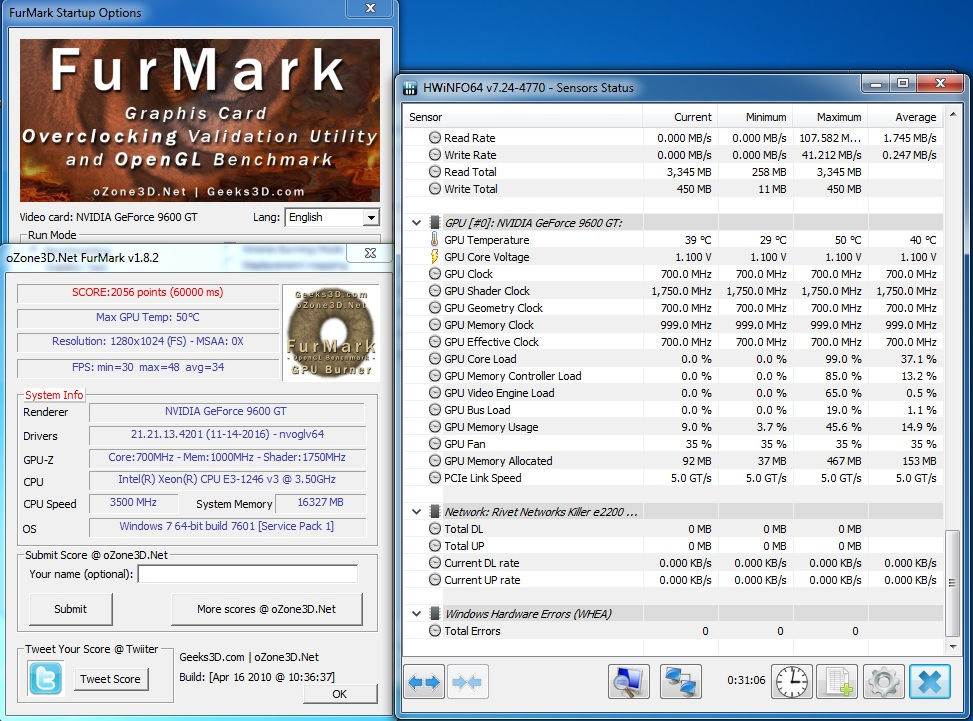
Task: Click the Windows Hardware Errors chip icon
Action: point(435,613)
